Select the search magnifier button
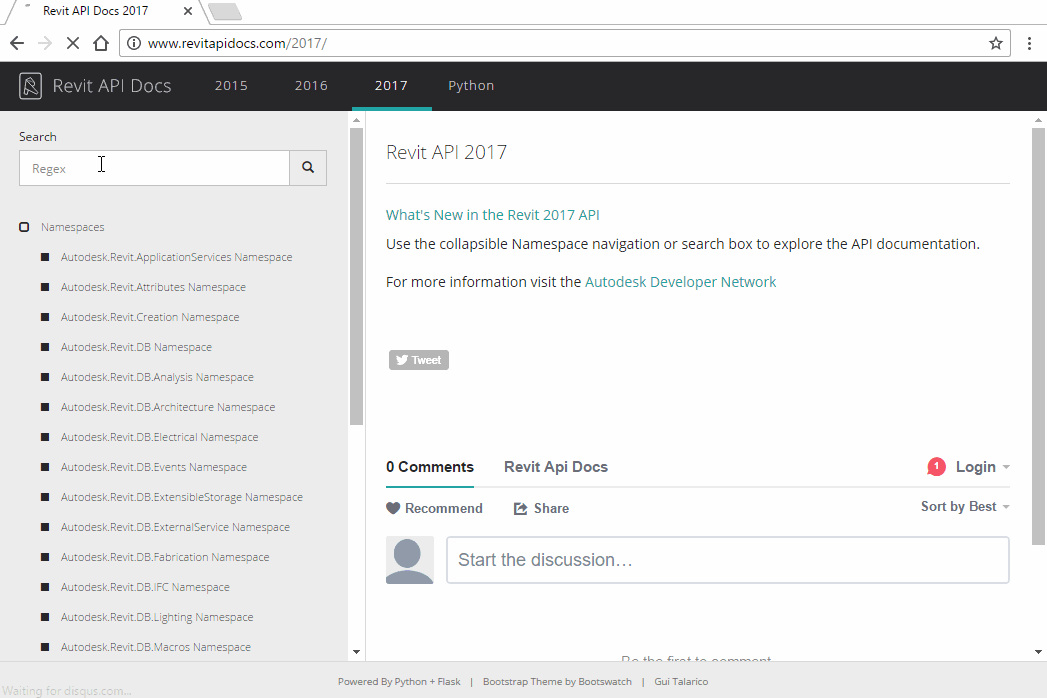 click(x=307, y=167)
